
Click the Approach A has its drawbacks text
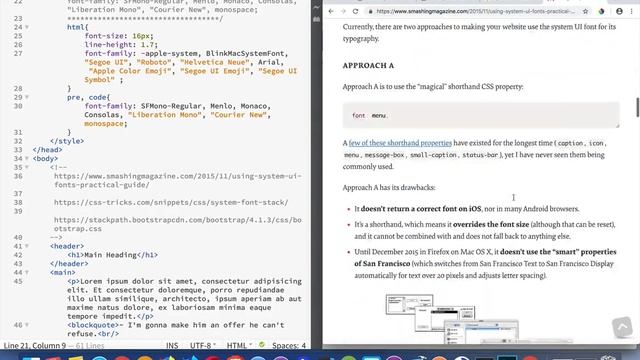click(389, 188)
